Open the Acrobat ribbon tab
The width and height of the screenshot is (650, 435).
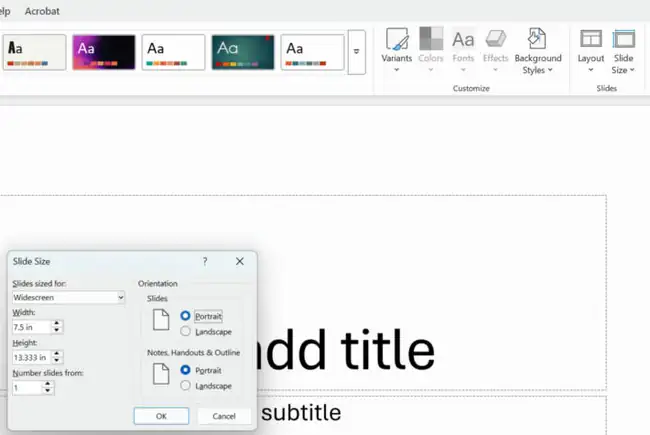pyautogui.click(x=42, y=11)
